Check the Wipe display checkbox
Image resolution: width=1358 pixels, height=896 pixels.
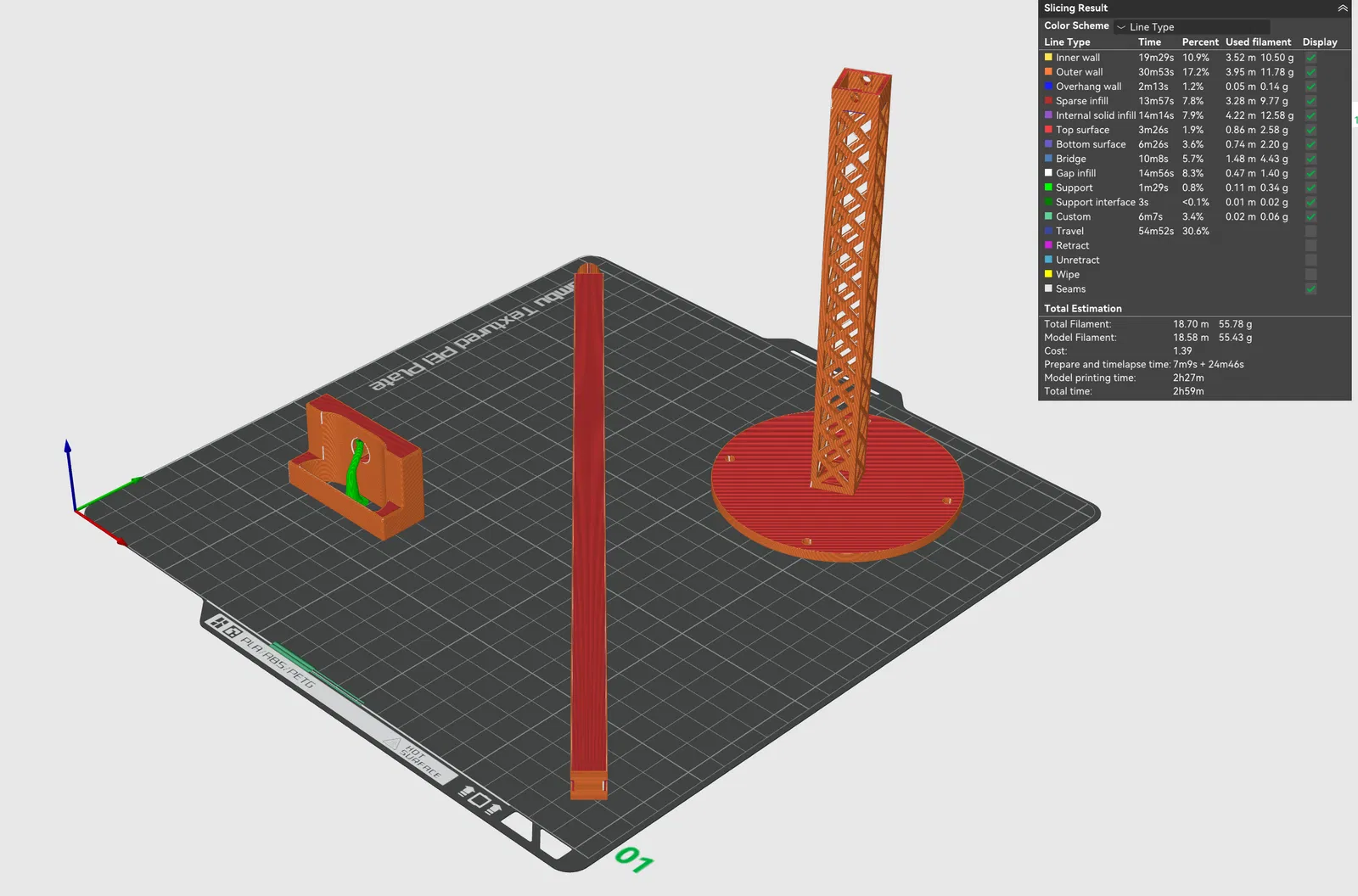click(x=1311, y=274)
